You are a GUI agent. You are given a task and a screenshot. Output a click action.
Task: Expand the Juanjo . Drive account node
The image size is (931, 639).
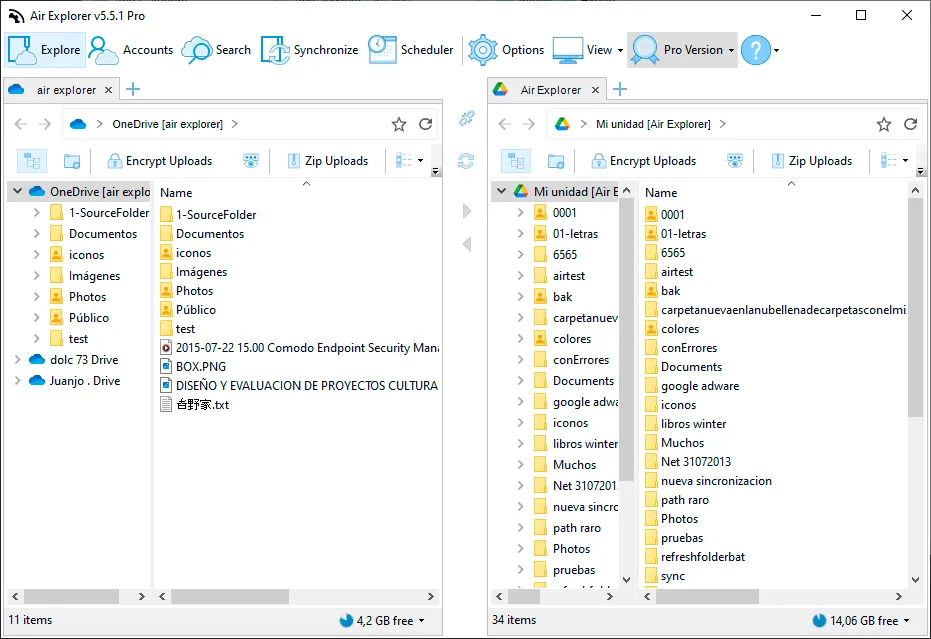(x=18, y=380)
